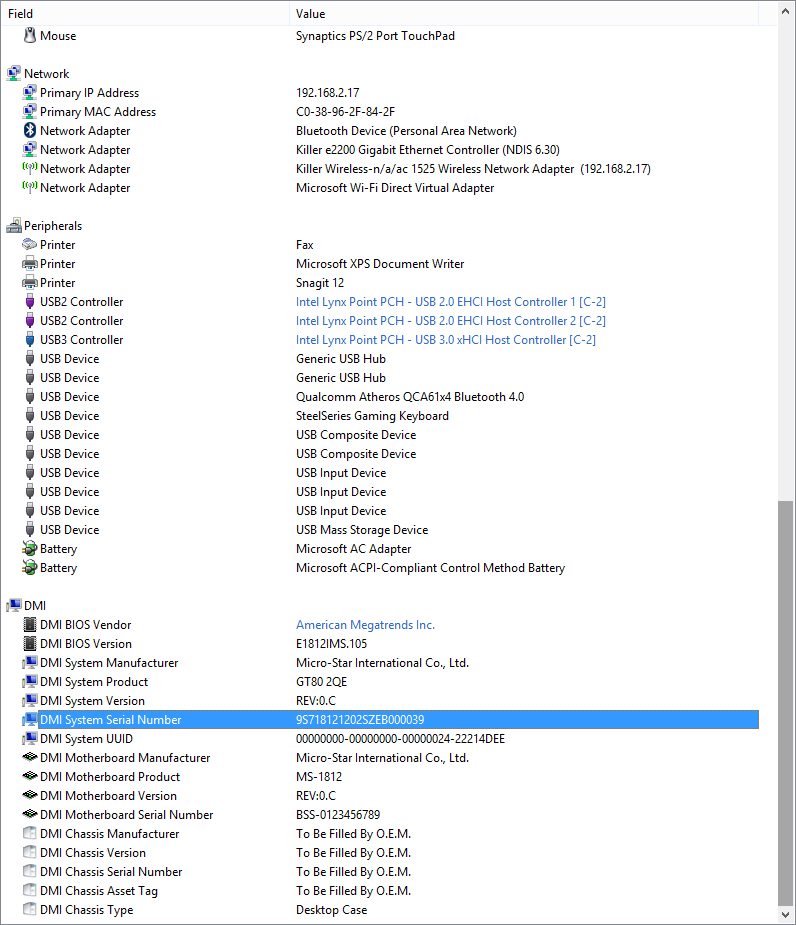Click the DMI Chassis Type icon
Viewport: 796px width, 925px height.
(x=30, y=909)
